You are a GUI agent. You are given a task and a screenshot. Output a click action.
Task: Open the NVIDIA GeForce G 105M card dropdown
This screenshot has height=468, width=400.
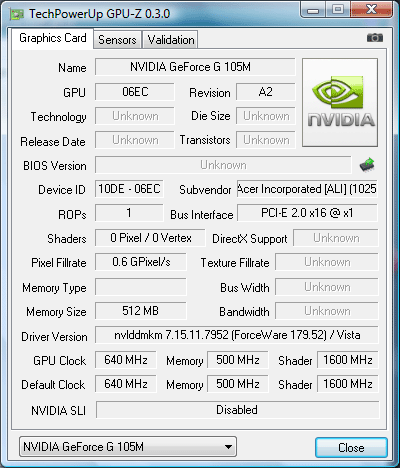pyautogui.click(x=128, y=447)
